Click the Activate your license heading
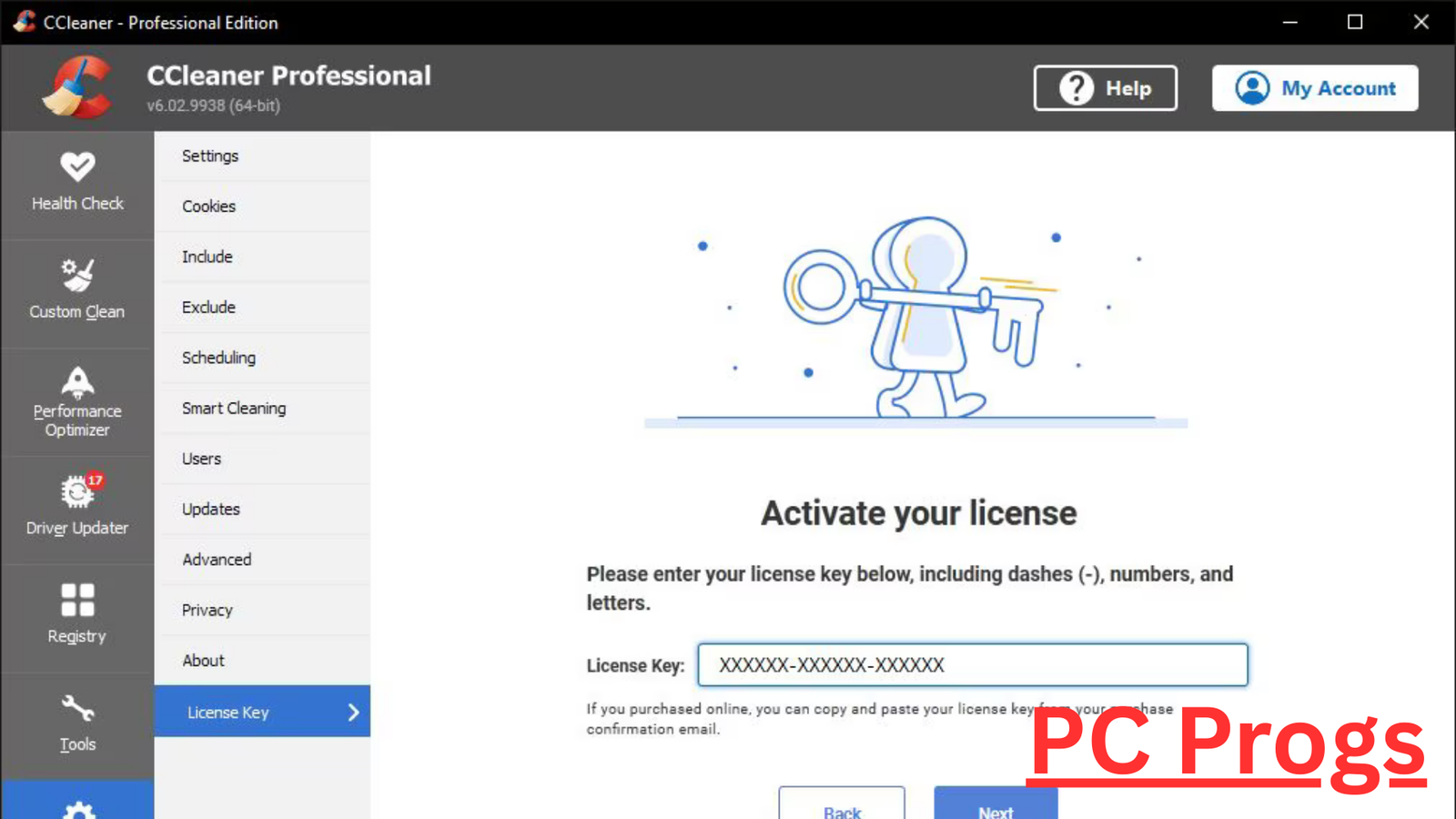Viewport: 1456px width, 819px height. point(919,513)
